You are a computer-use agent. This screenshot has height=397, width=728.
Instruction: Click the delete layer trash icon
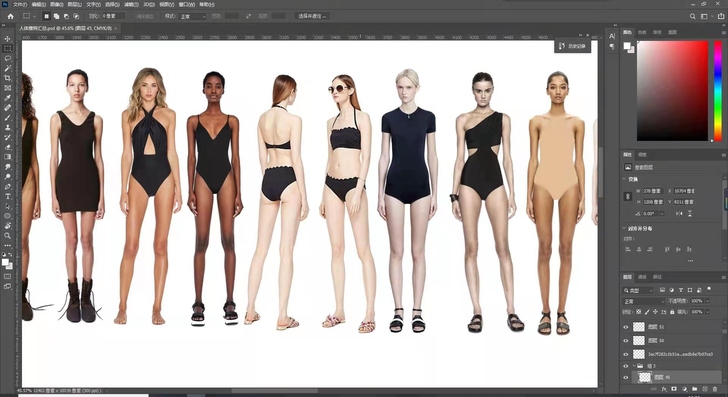point(715,389)
